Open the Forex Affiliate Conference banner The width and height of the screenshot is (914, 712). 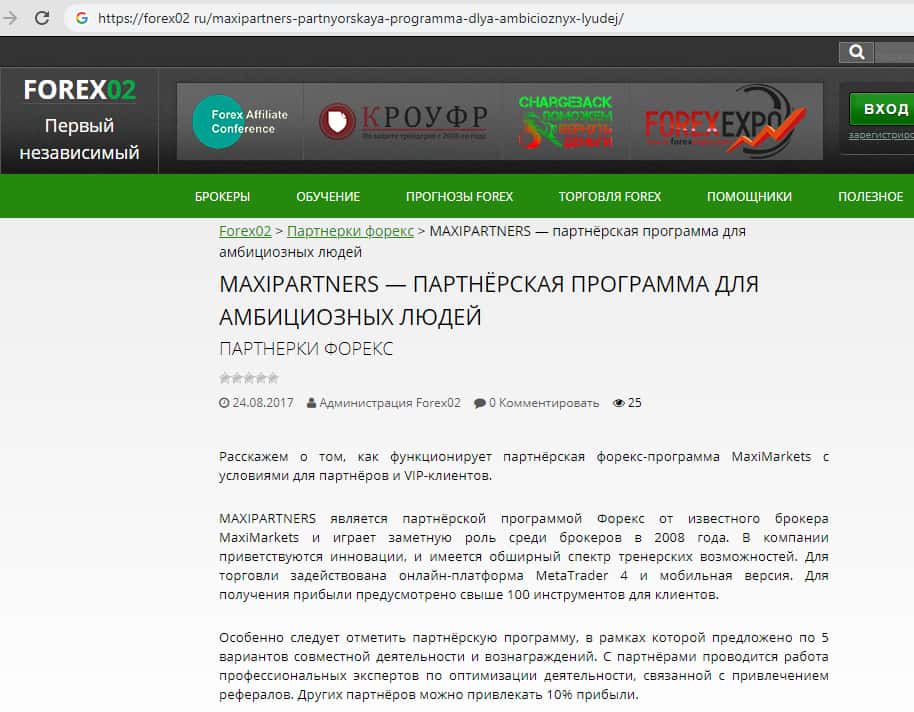[x=241, y=121]
